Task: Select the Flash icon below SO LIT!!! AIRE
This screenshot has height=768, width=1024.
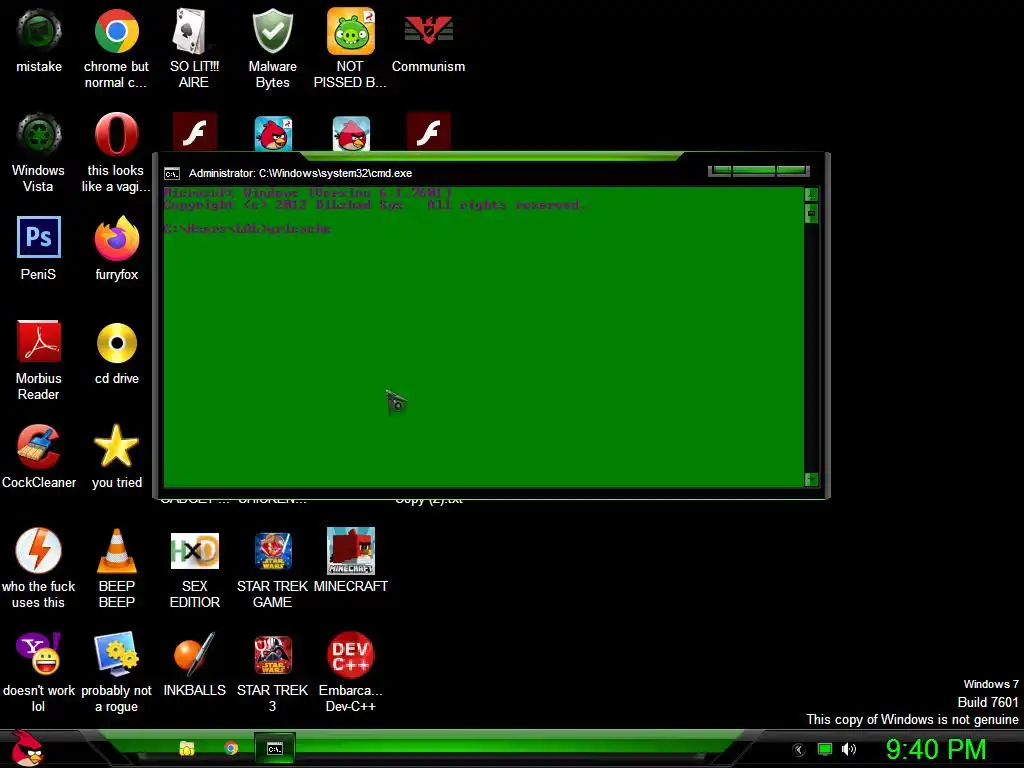Action: [x=194, y=132]
